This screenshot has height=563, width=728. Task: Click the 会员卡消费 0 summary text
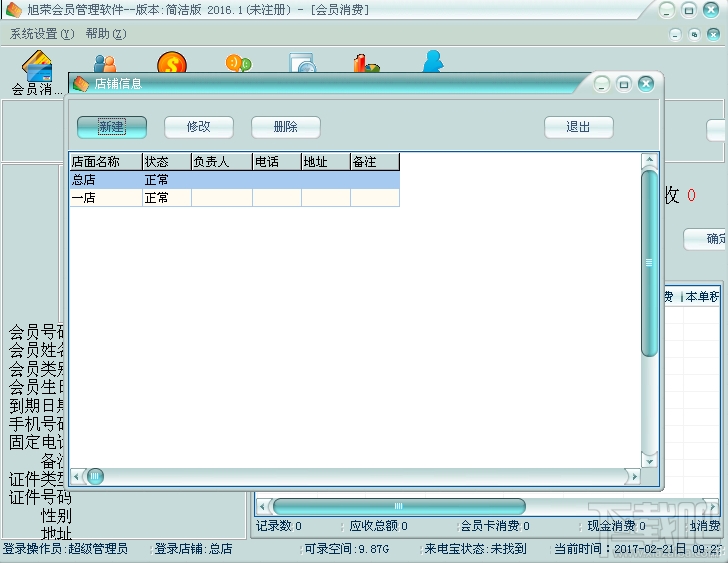pyautogui.click(x=495, y=526)
